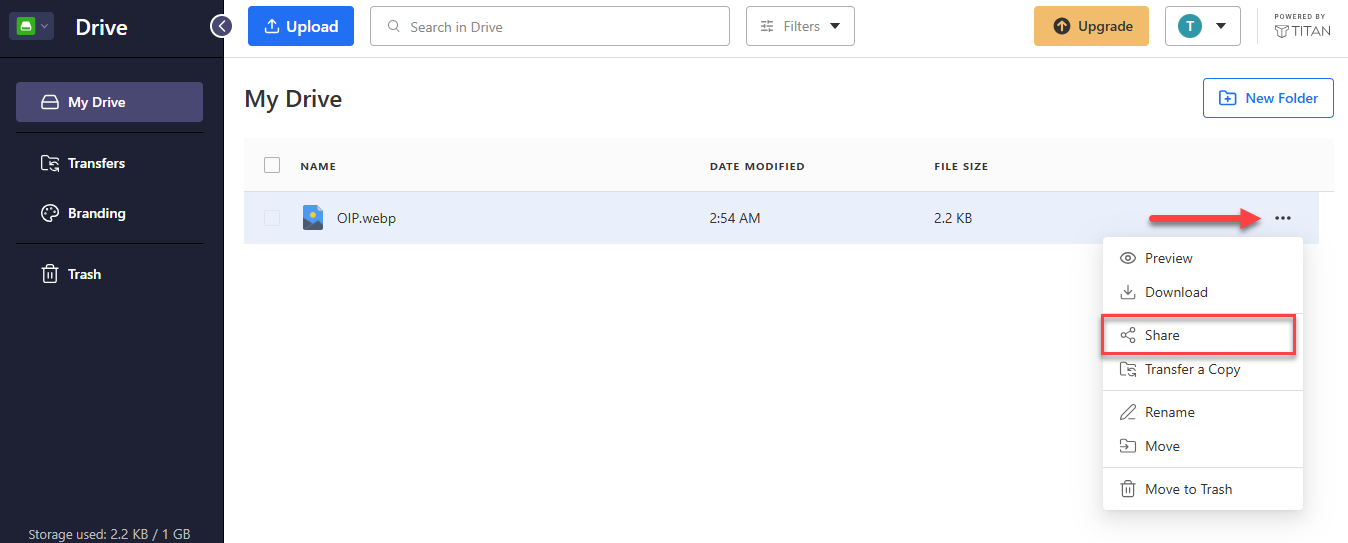Collapse the sidebar with the chevron button
Image resolution: width=1348 pixels, height=543 pixels.
pos(221,26)
